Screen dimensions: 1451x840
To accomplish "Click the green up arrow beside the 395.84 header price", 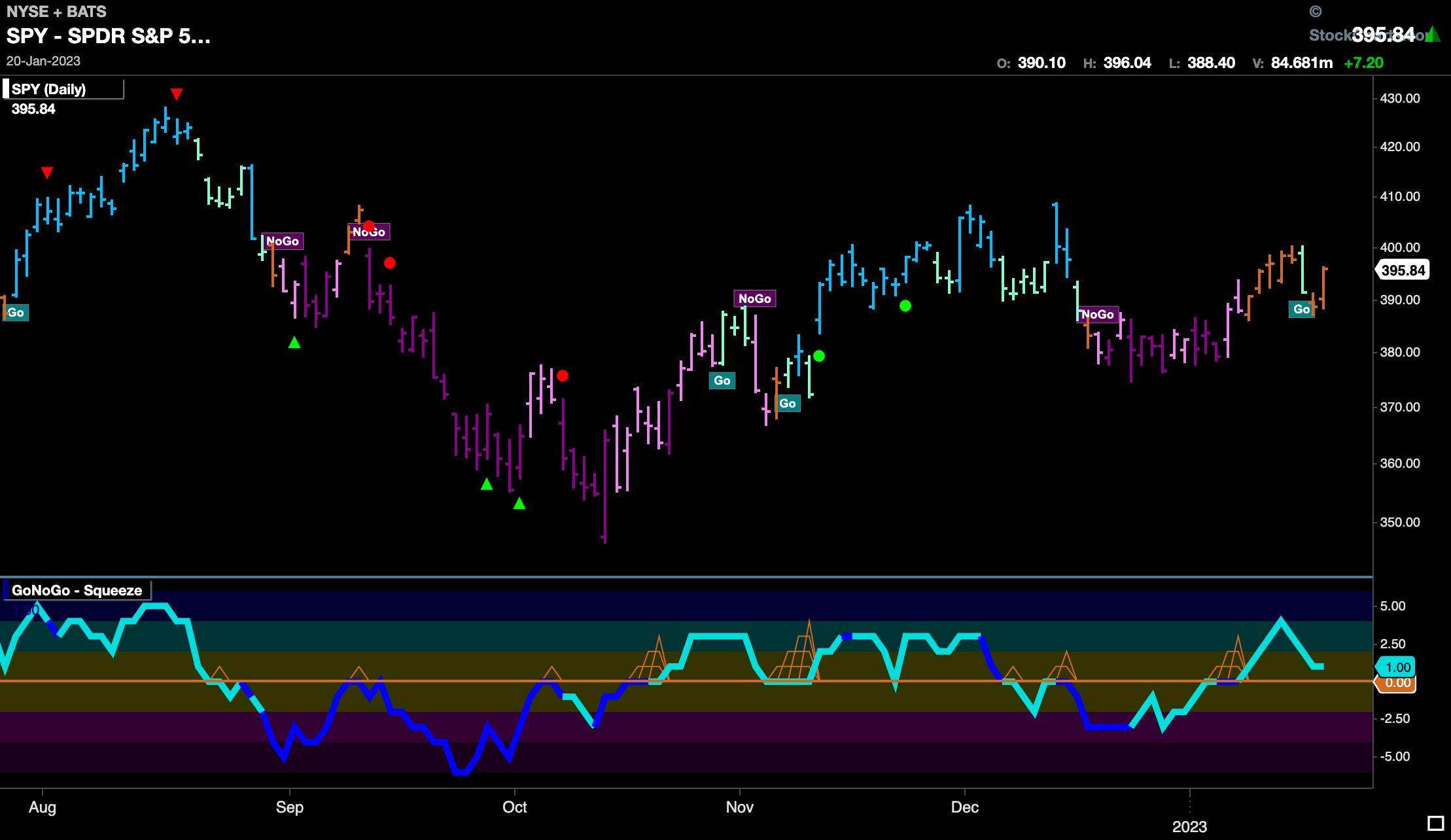I will (x=1433, y=34).
